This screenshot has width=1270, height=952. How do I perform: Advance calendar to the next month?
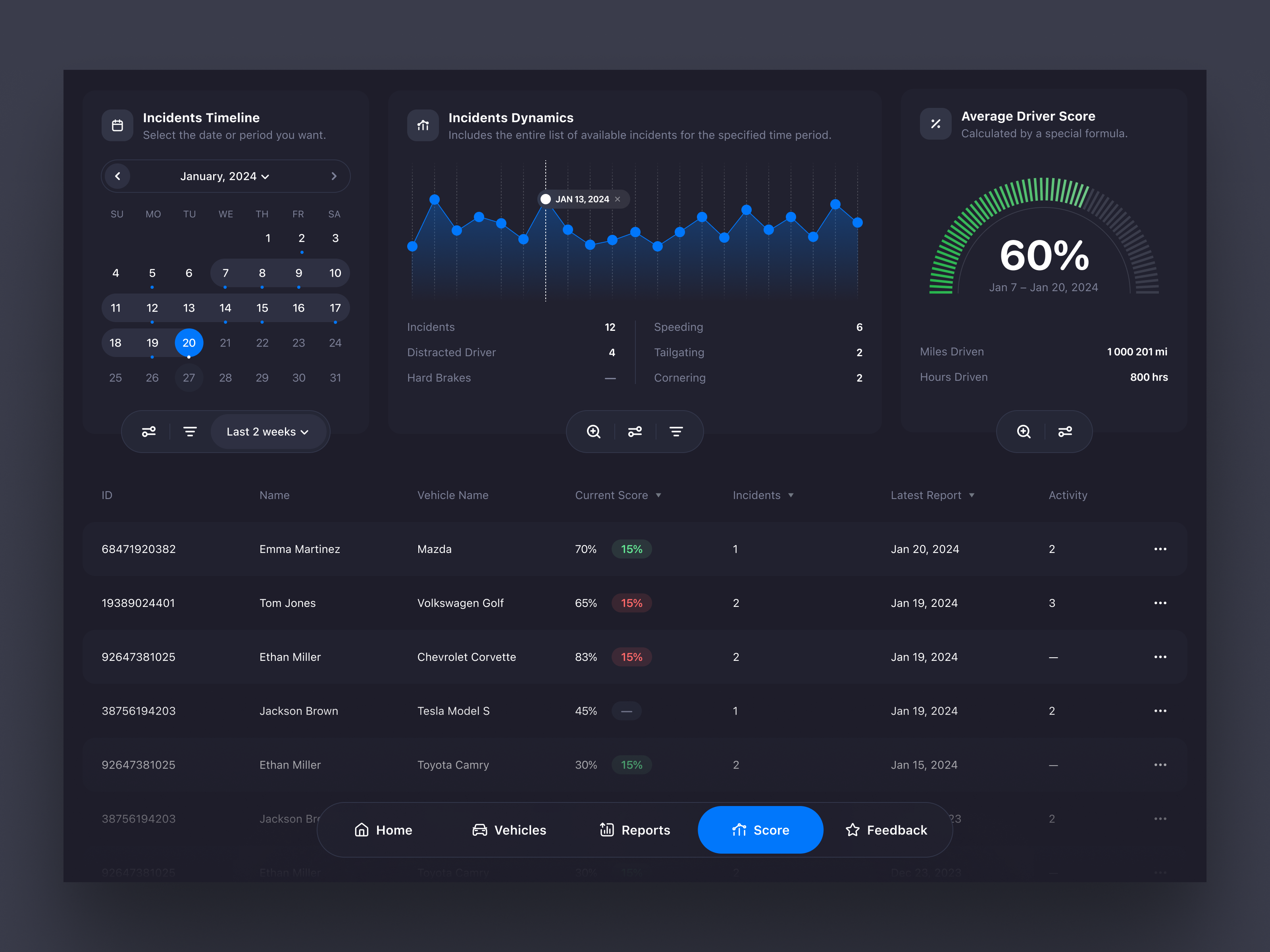[334, 176]
